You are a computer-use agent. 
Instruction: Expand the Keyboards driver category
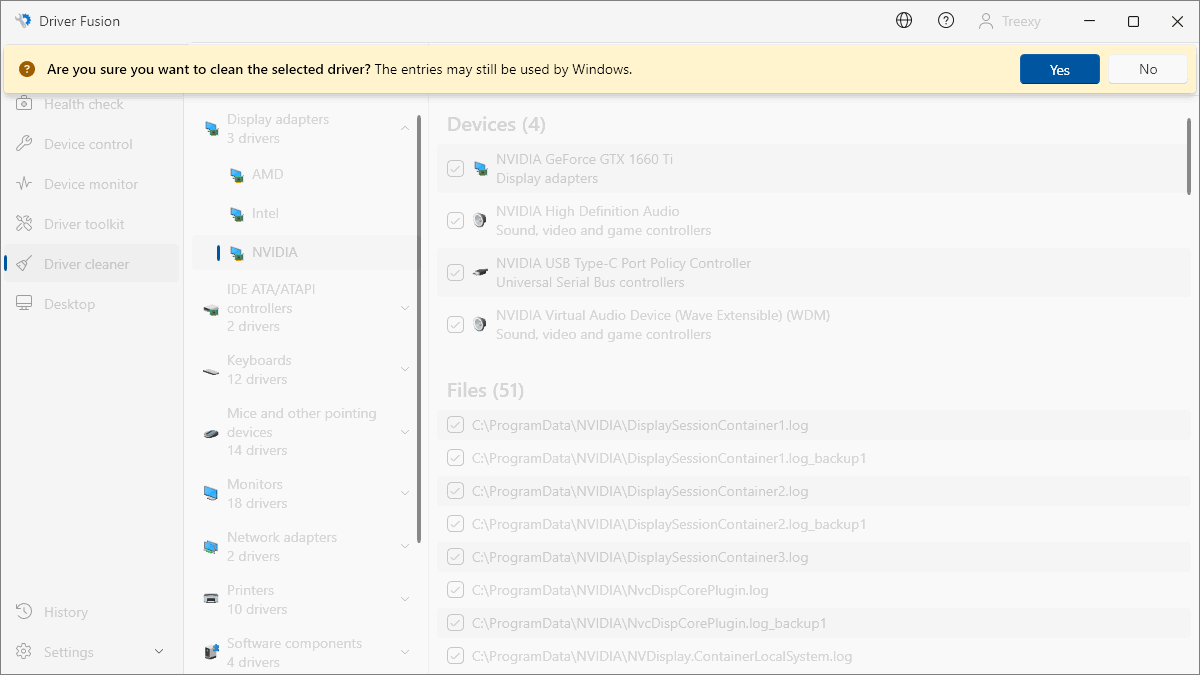405,369
